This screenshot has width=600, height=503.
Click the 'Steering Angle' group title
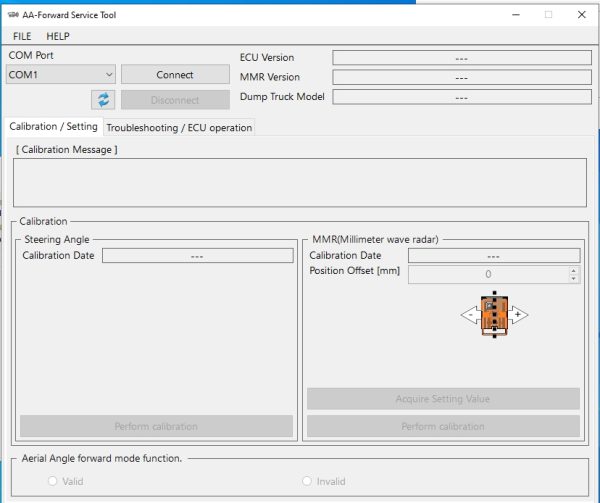pos(57,239)
